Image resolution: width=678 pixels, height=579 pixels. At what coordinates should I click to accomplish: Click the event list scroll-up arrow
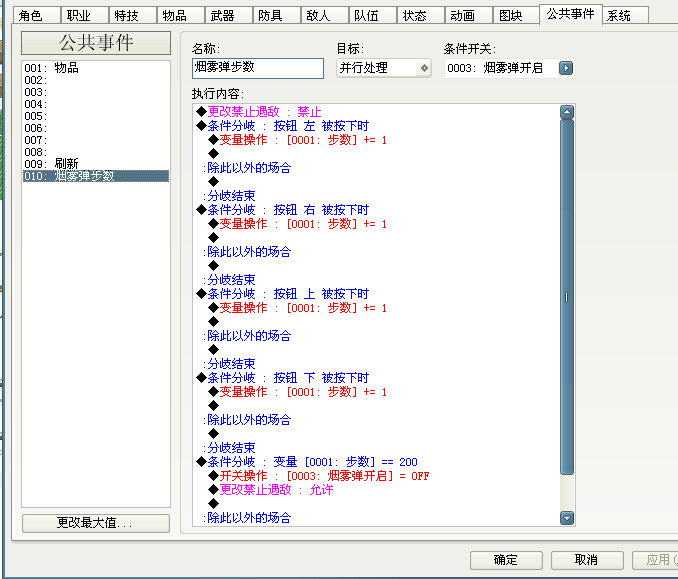pyautogui.click(x=567, y=112)
